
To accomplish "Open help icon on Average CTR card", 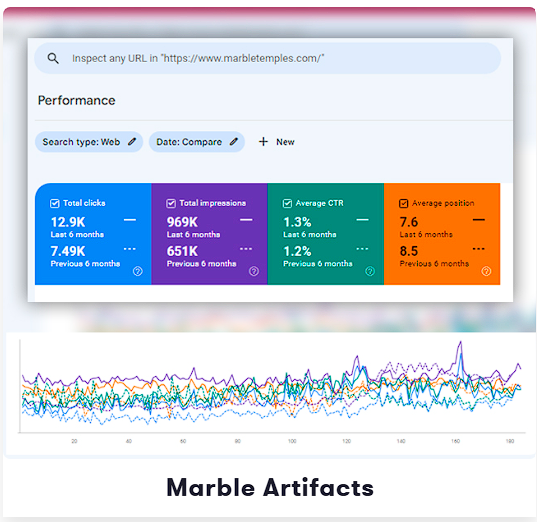I will pyautogui.click(x=370, y=271).
